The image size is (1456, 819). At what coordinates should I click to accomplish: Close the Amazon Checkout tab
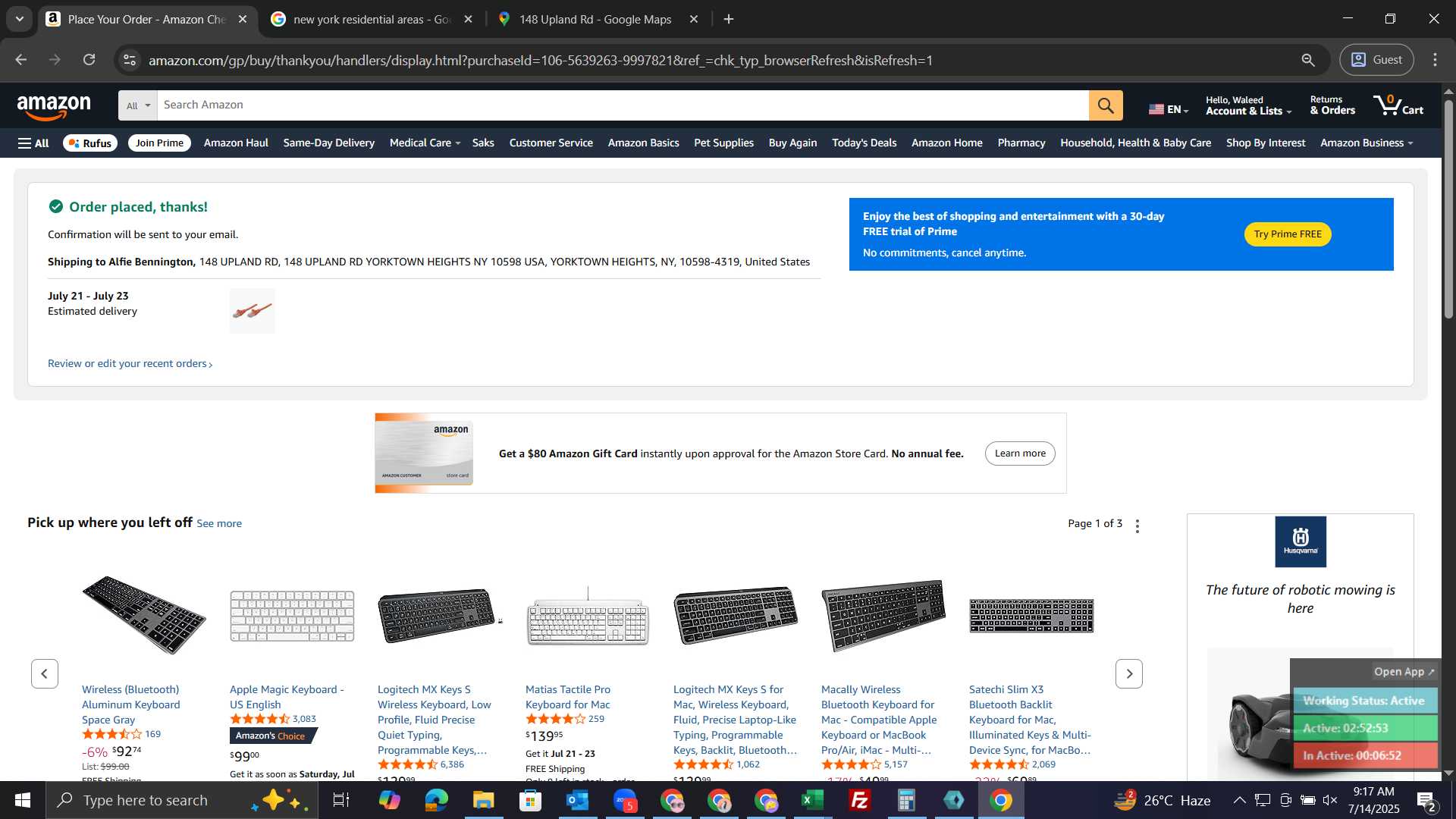click(243, 19)
